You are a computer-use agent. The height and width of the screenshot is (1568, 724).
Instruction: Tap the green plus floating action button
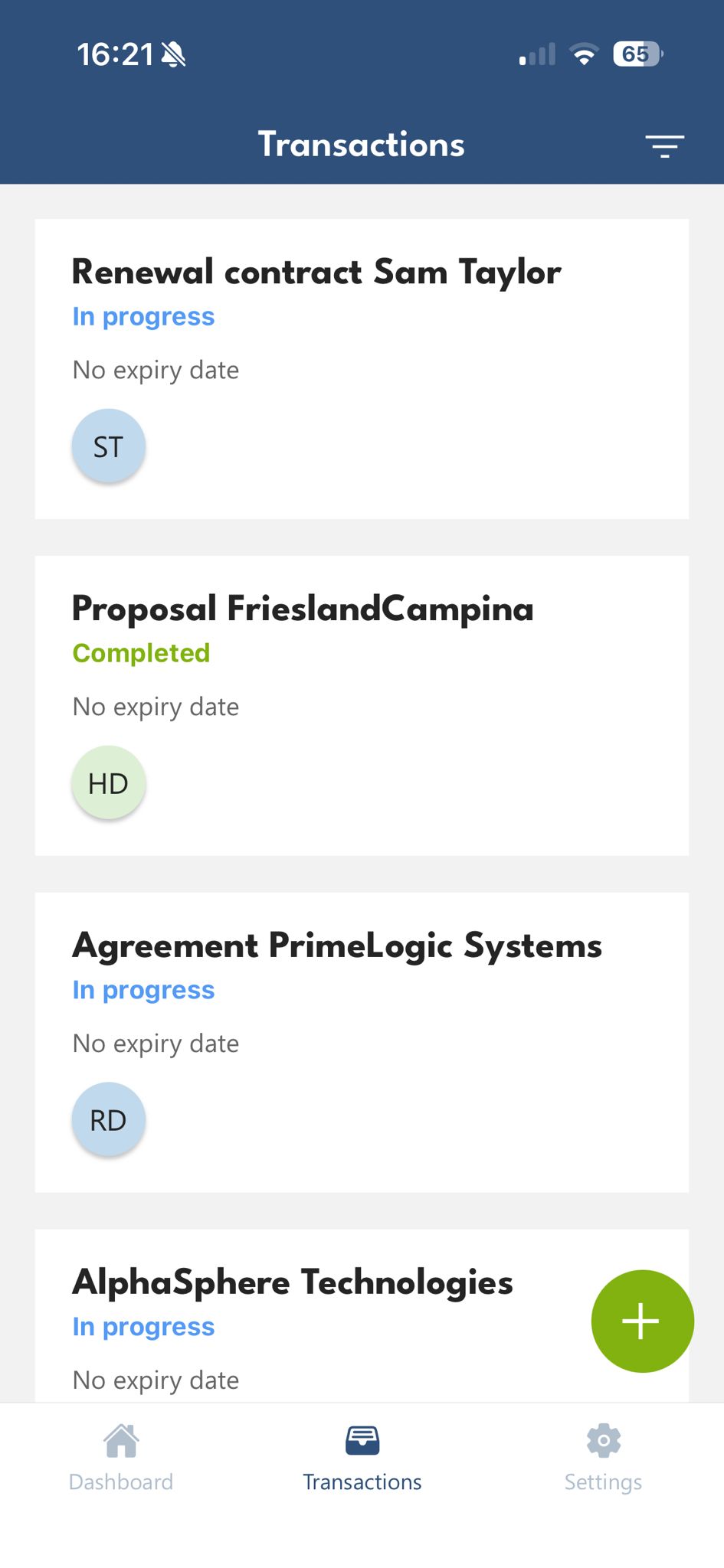pyautogui.click(x=642, y=1321)
